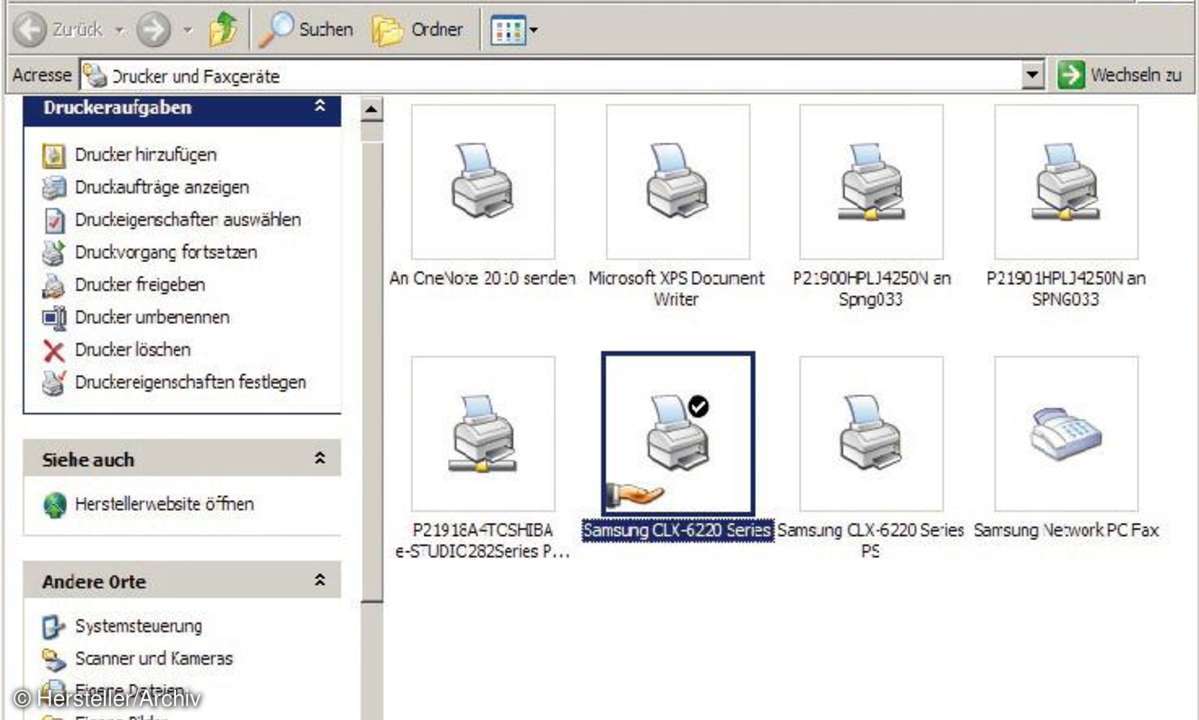
Task: Click the red X delete printer icon
Action: 54,351
